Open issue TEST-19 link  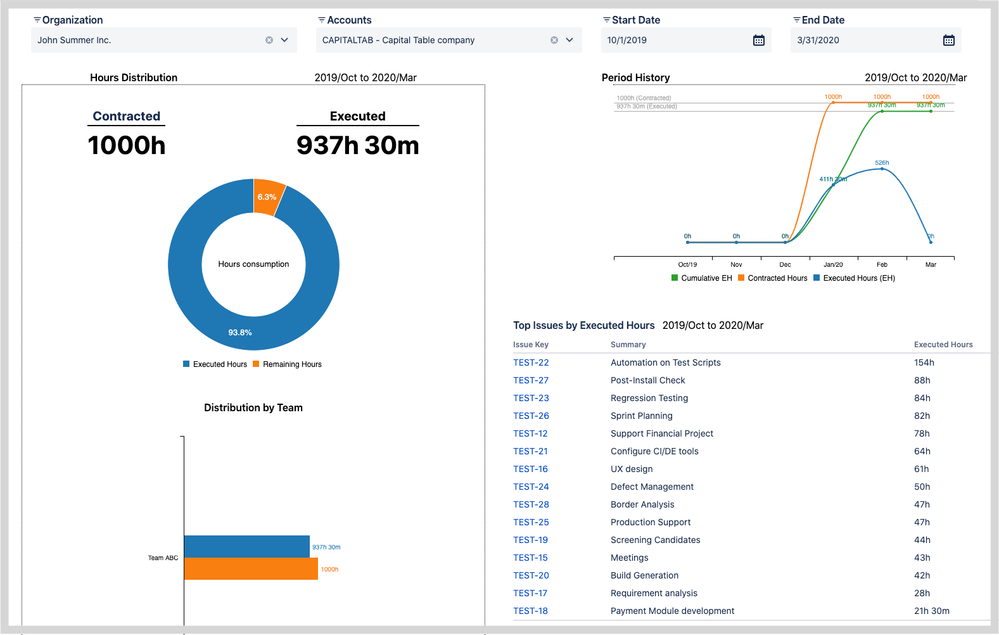[x=530, y=541]
